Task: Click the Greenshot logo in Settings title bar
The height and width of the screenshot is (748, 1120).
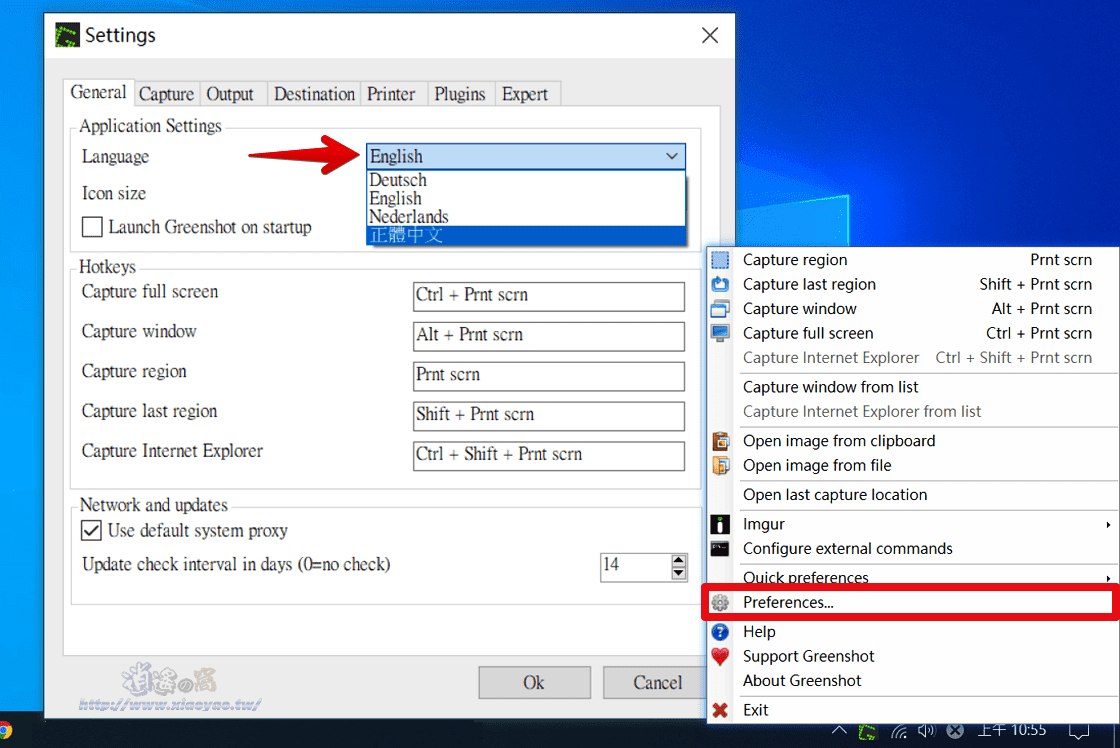Action: (x=67, y=35)
